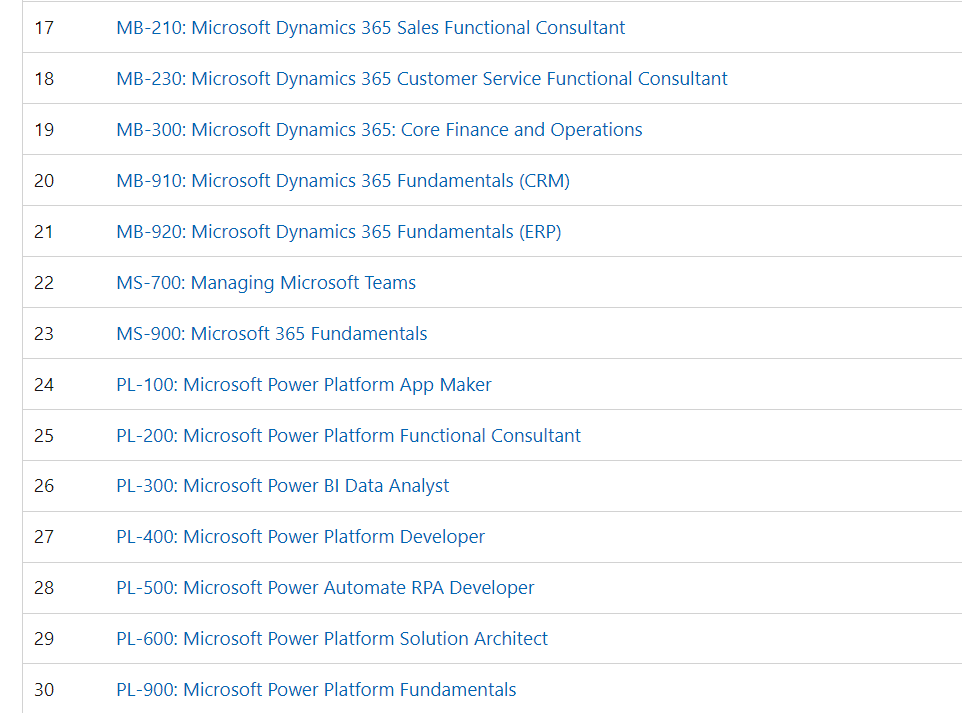
Task: Open MB-300 Core Finance and Operations
Action: click(379, 130)
